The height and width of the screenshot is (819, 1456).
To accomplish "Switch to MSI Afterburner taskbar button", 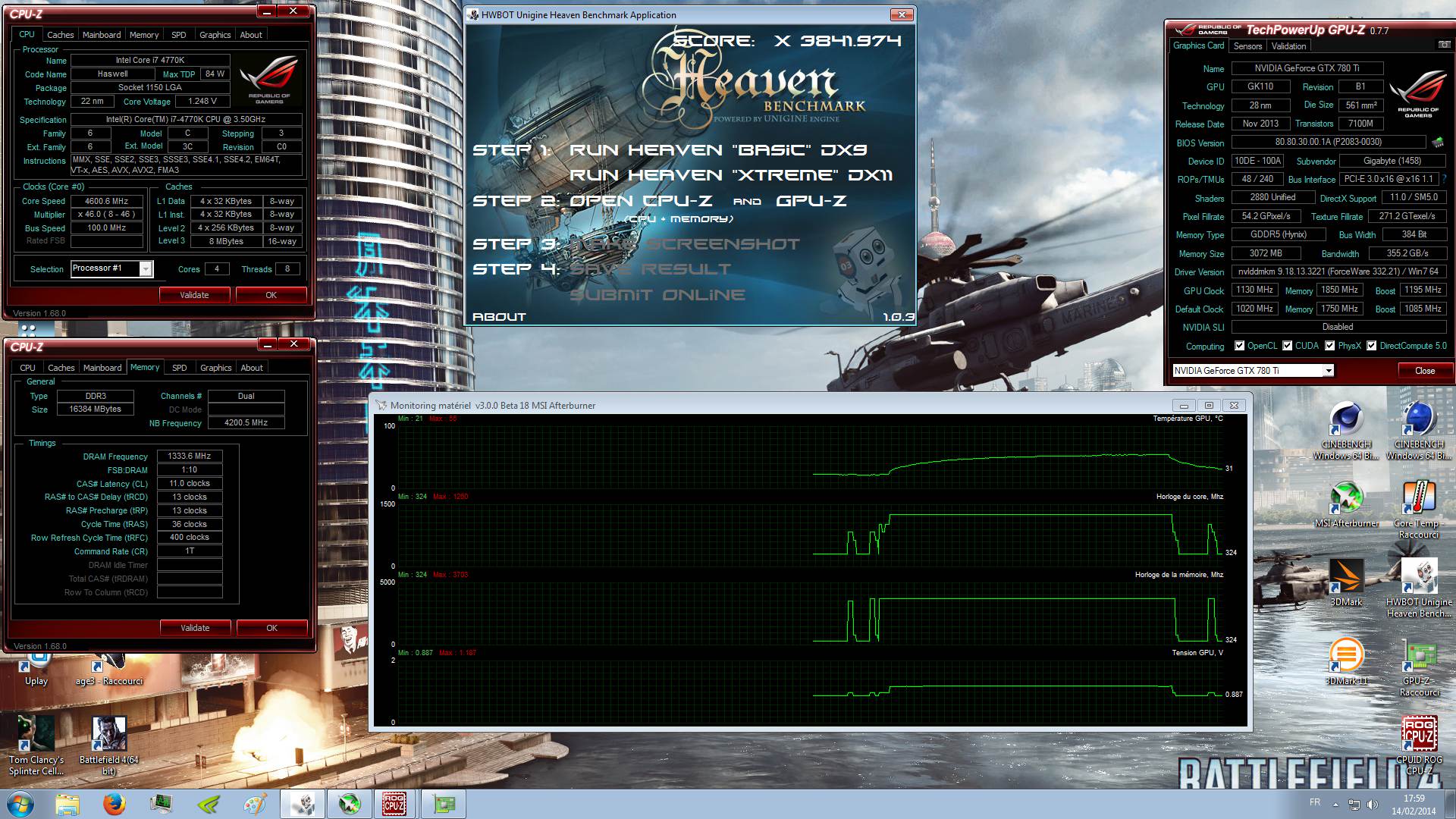I will coord(349,804).
